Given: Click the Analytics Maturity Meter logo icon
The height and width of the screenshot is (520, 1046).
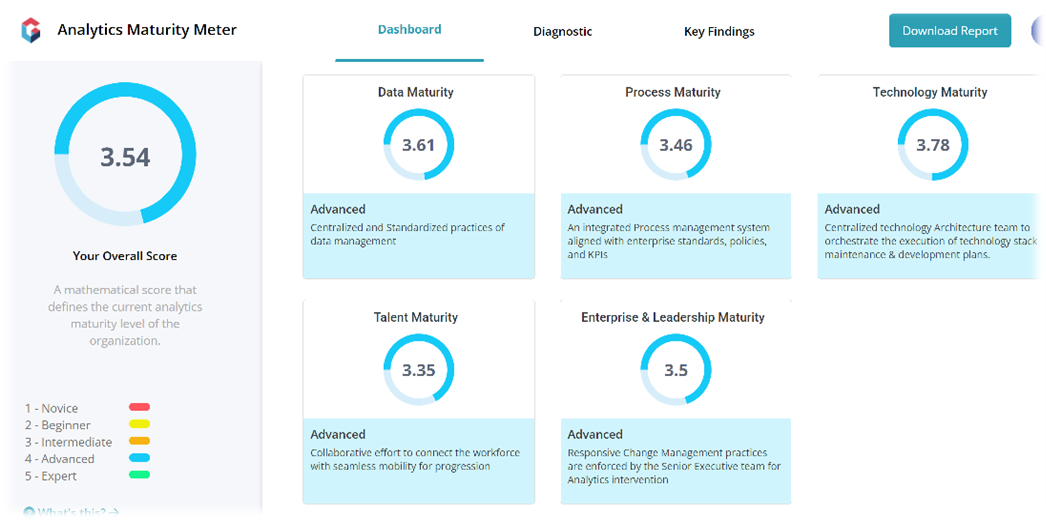Looking at the screenshot, I should pyautogui.click(x=31, y=30).
